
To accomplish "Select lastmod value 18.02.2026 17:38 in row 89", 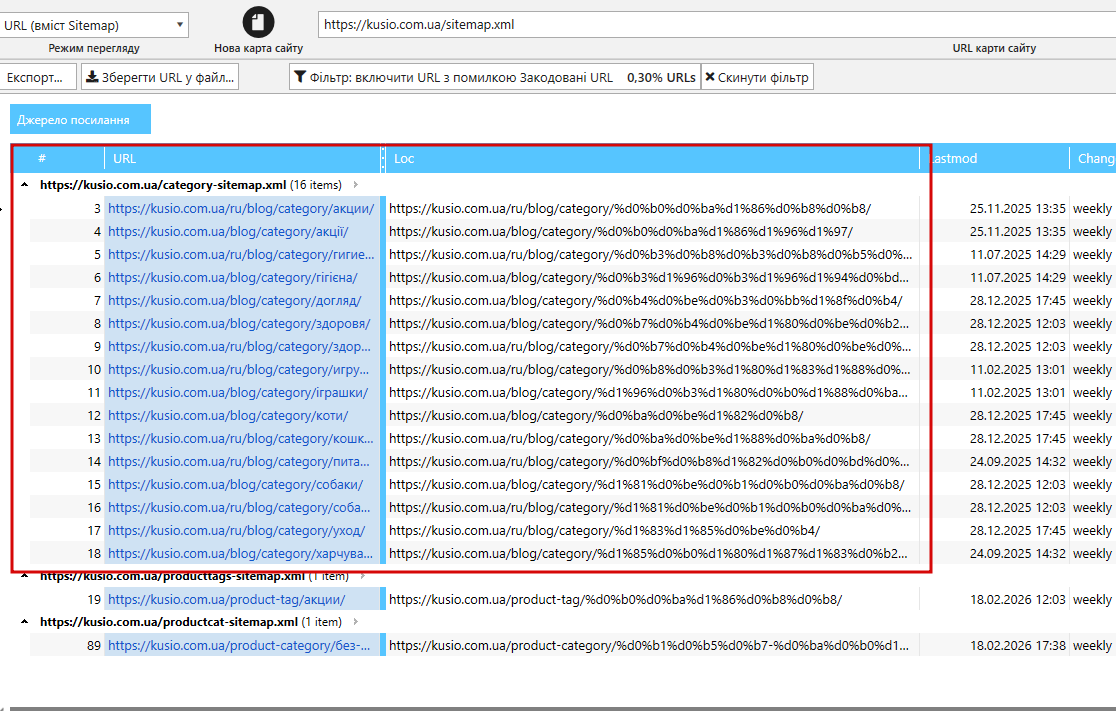I will pyautogui.click(x=1018, y=646).
